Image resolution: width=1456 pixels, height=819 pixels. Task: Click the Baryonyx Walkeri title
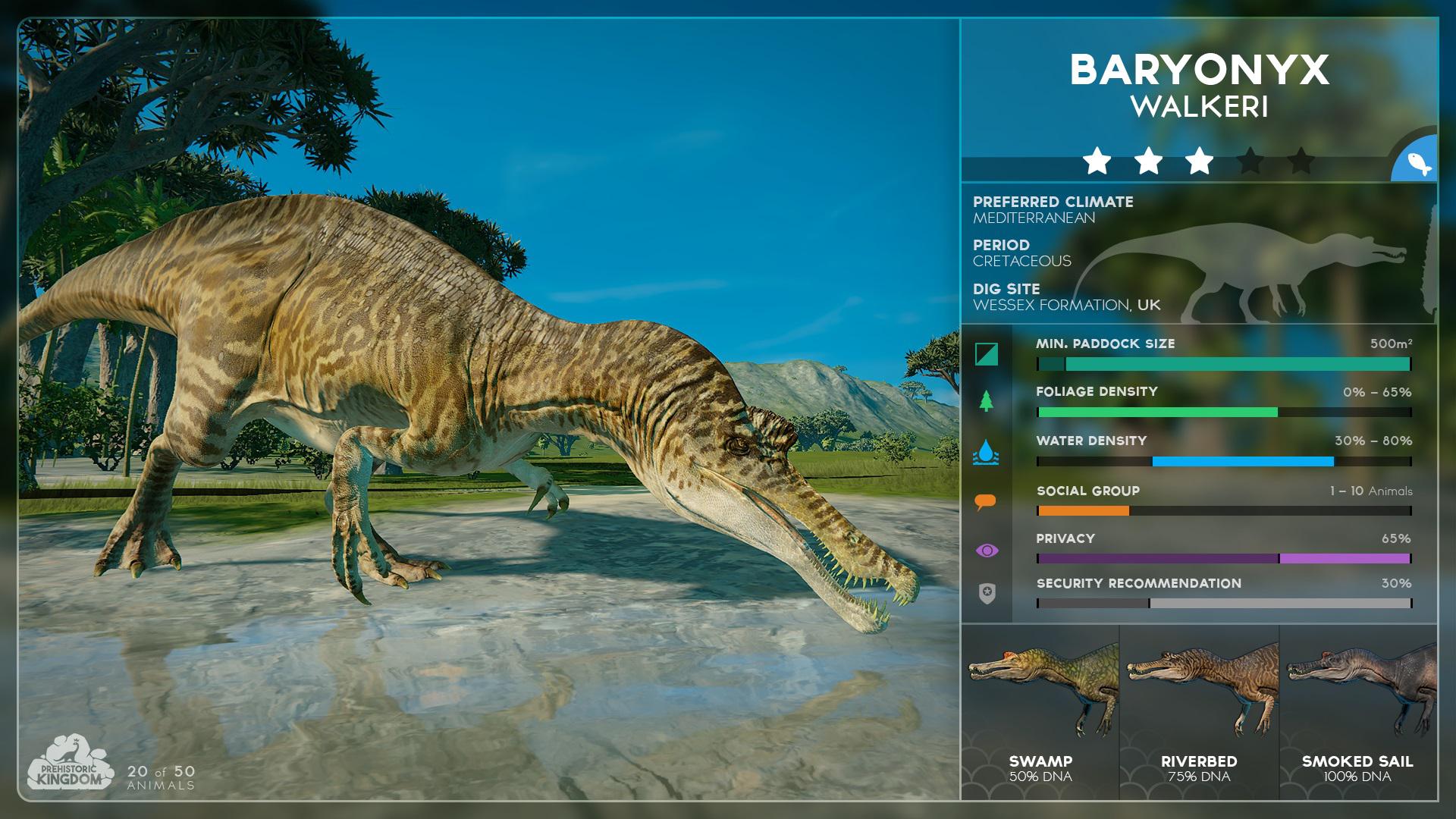[1200, 83]
